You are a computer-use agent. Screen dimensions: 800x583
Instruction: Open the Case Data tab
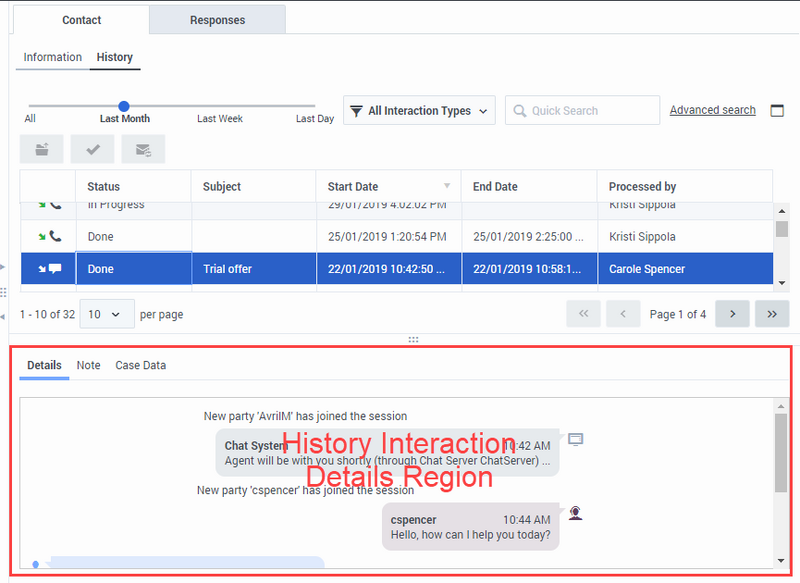(x=141, y=365)
